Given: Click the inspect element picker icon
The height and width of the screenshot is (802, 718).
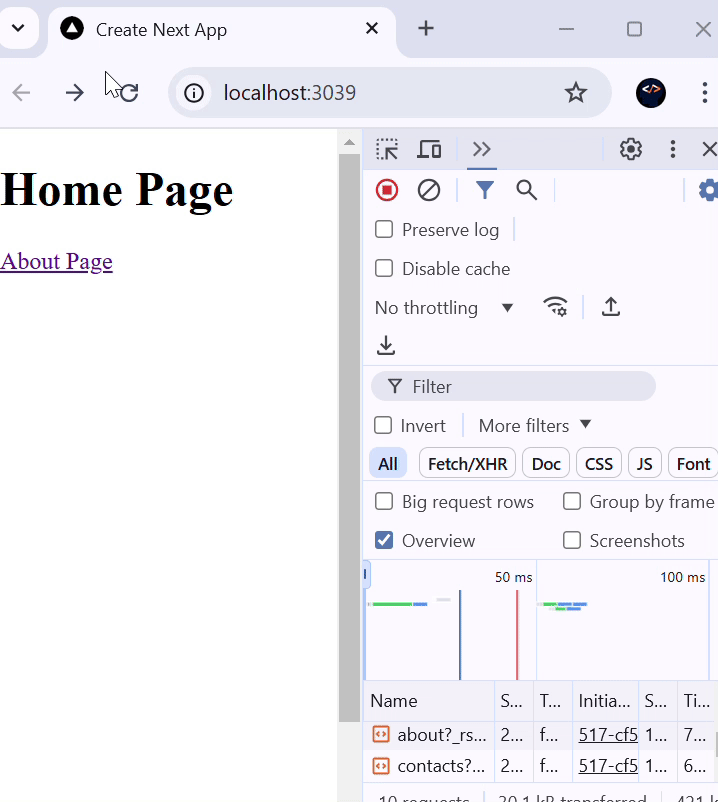Looking at the screenshot, I should click(x=387, y=150).
